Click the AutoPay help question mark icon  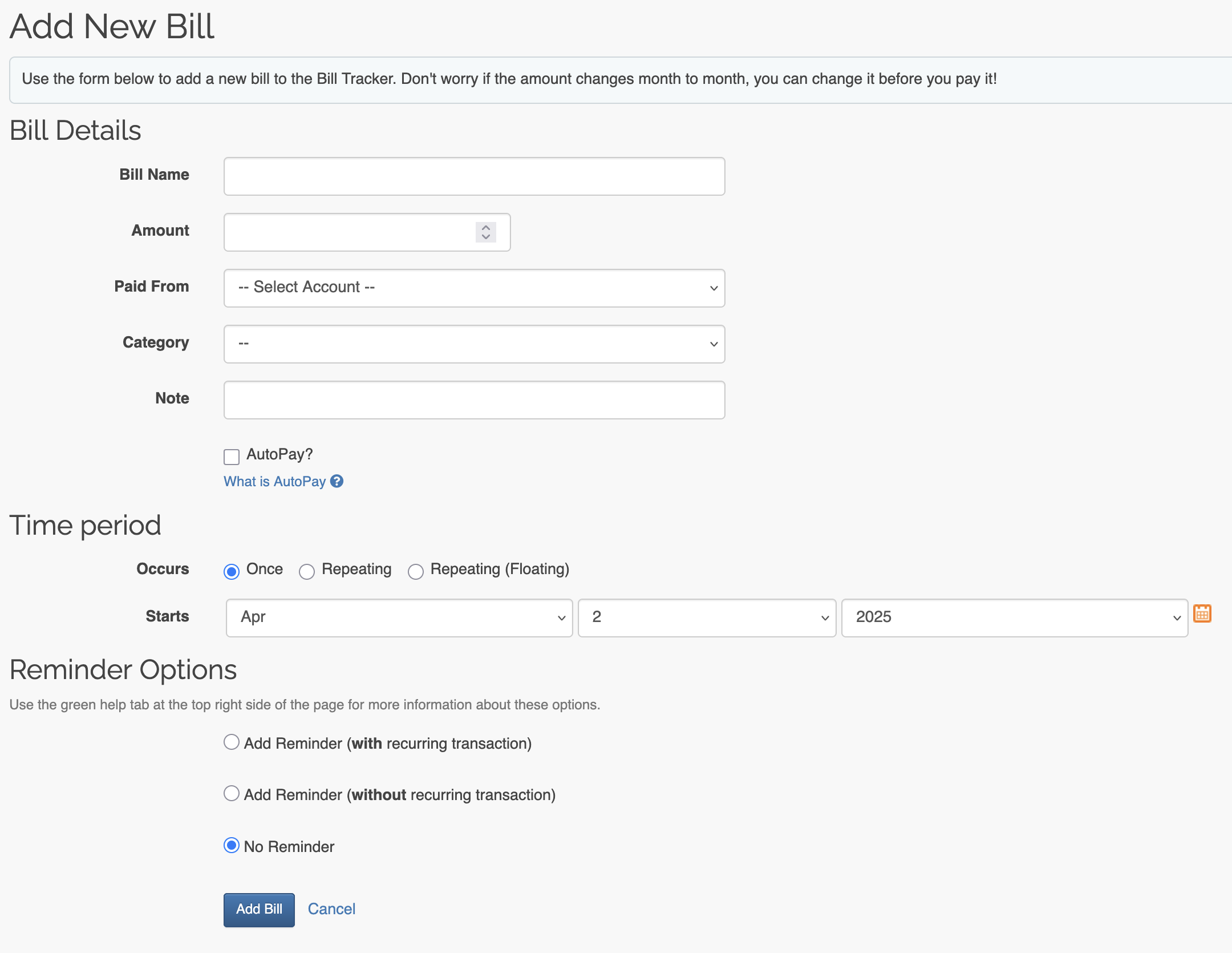(x=337, y=482)
